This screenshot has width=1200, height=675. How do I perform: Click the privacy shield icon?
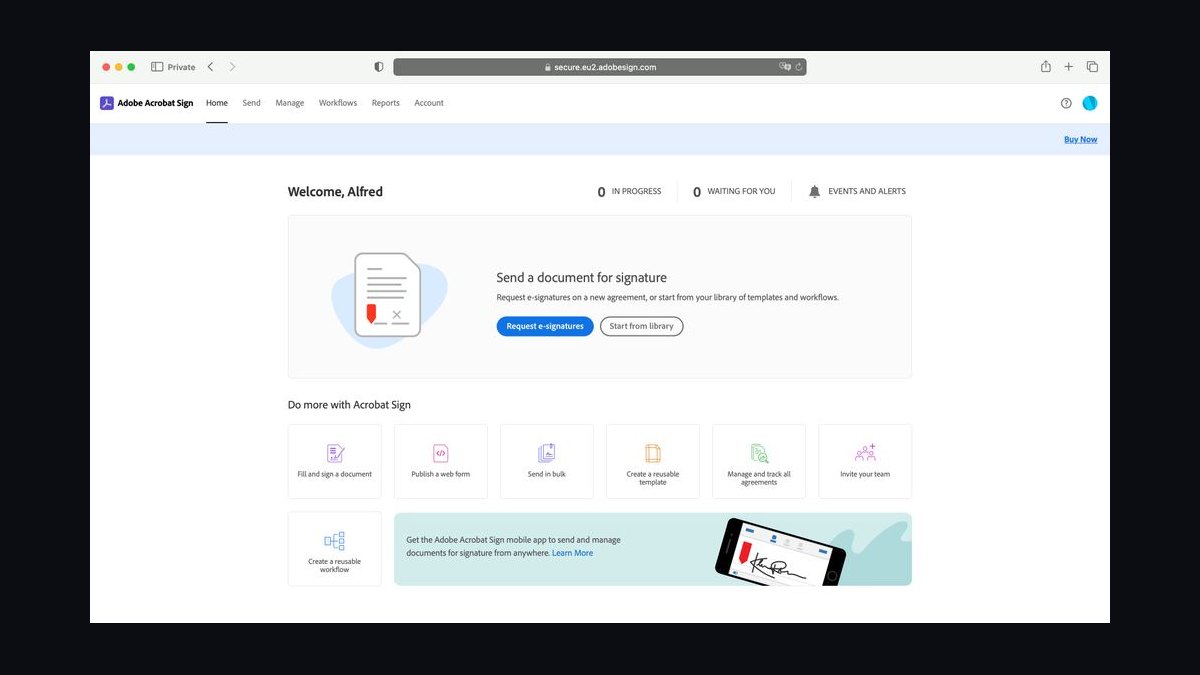coord(379,67)
